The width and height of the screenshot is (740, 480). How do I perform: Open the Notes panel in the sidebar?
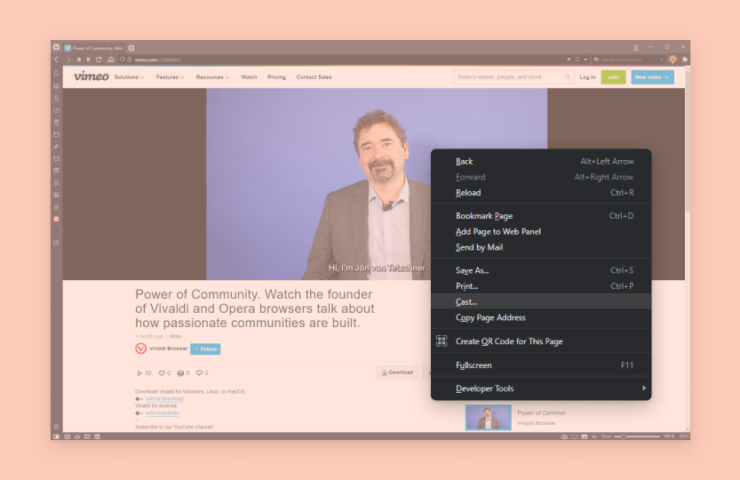point(56,122)
